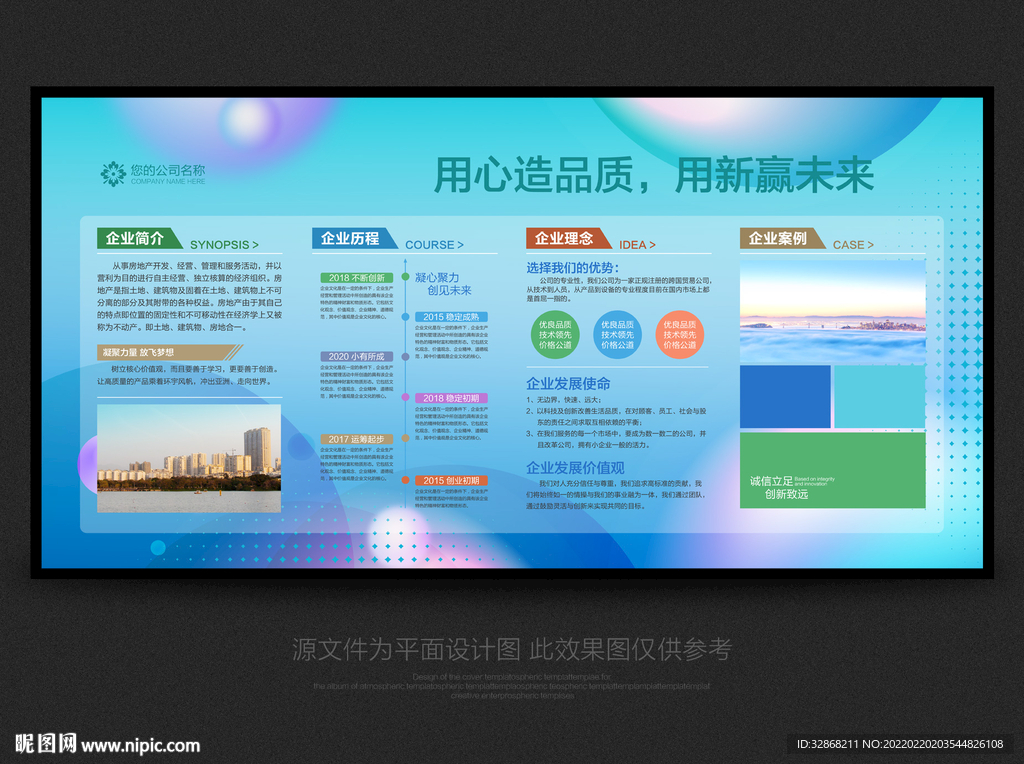Click the 企业发展使命 heading
Screen dimensions: 1024x764
[568, 384]
